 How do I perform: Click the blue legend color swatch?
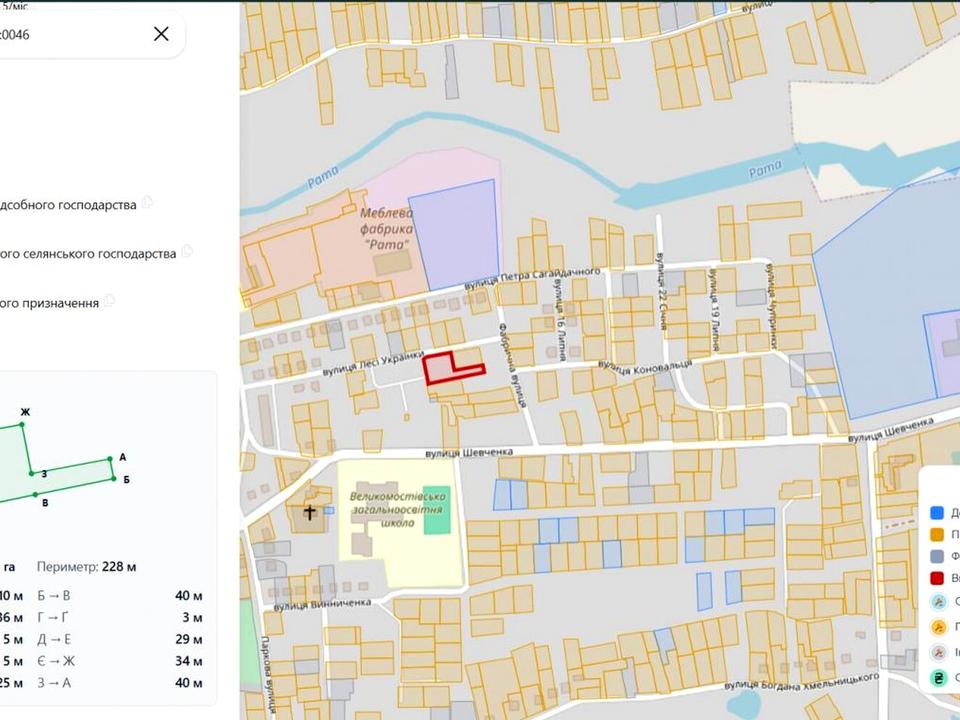click(x=937, y=512)
